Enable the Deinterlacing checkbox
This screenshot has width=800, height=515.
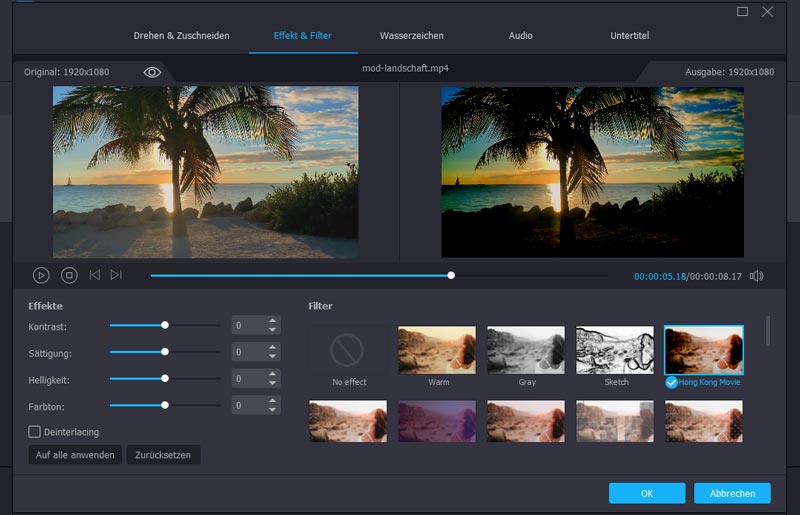click(x=35, y=432)
